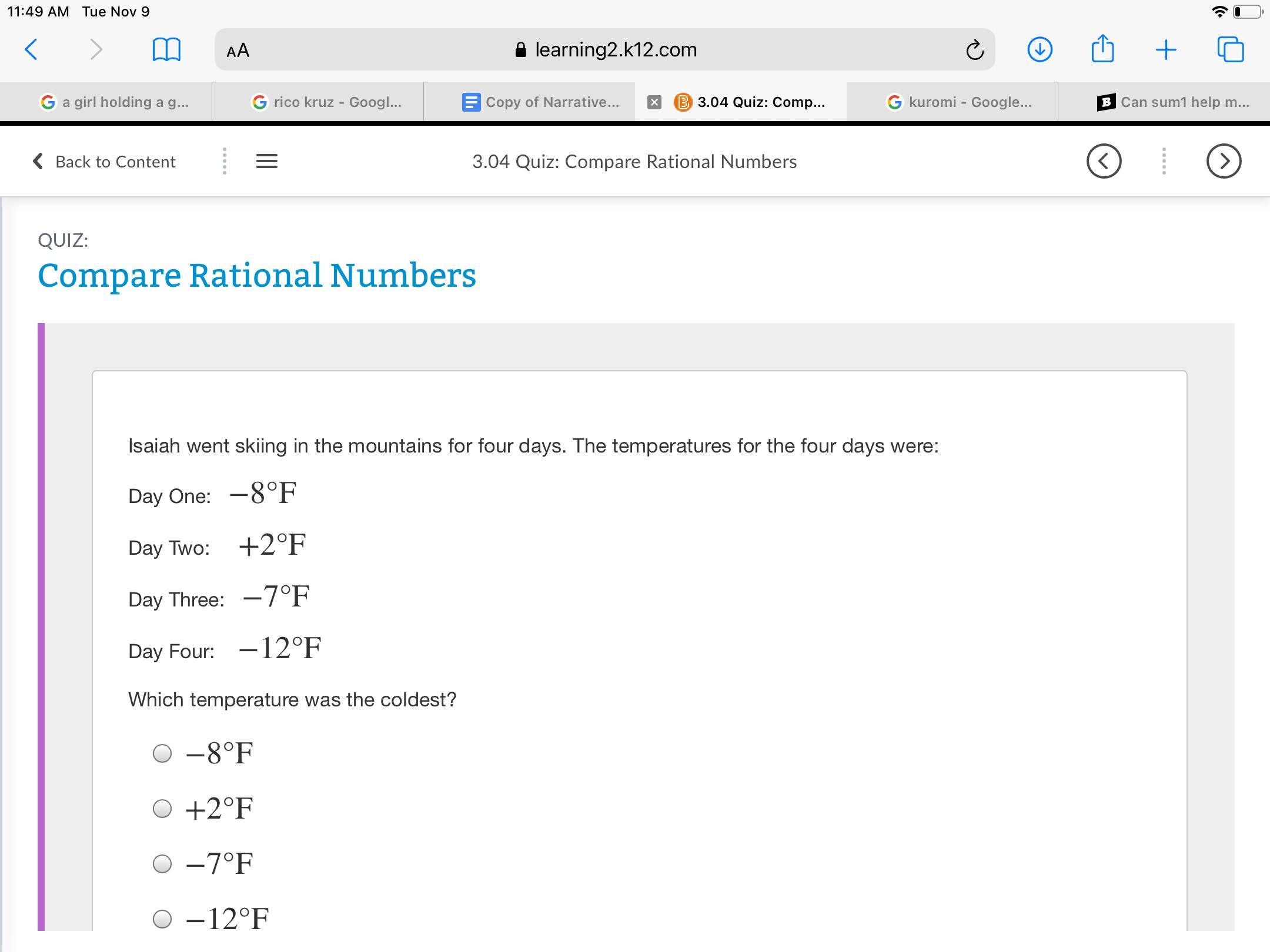Tap the learning2.k12.com address field
This screenshot has width=1270, height=952.
(x=606, y=50)
